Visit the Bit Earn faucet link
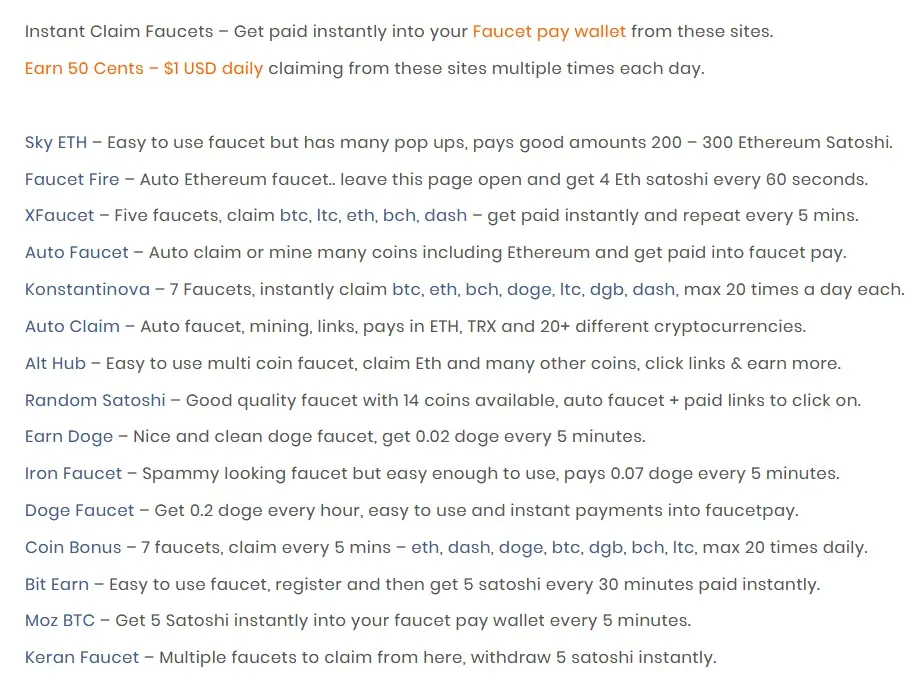 [57, 585]
